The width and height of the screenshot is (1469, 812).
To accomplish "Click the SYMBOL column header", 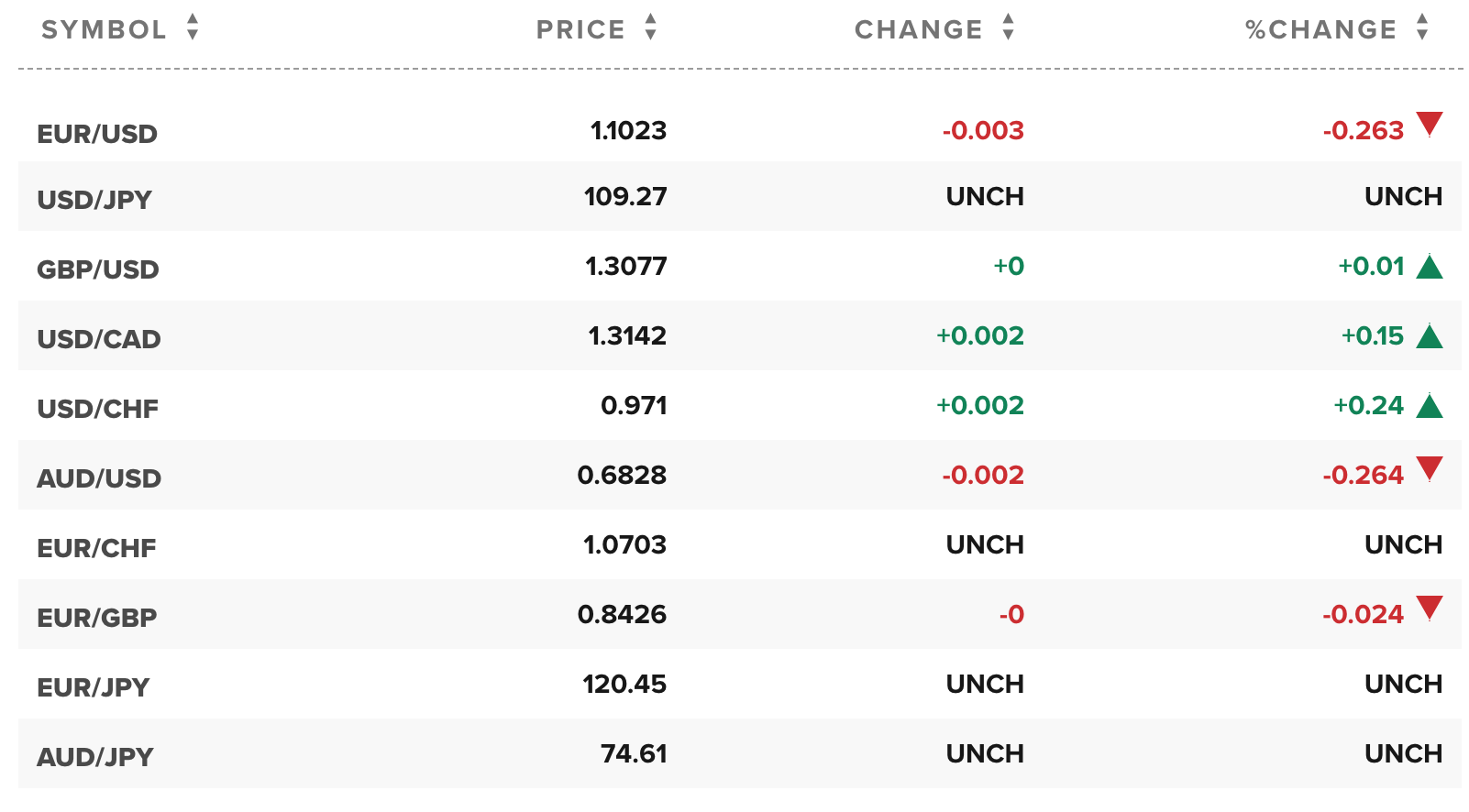I will (x=104, y=29).
